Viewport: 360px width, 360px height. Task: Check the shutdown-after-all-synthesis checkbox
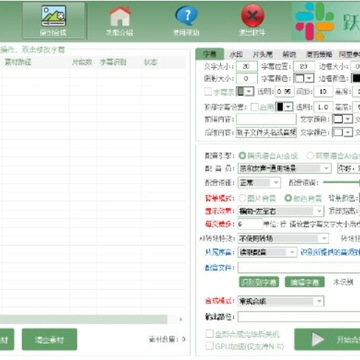point(209,334)
